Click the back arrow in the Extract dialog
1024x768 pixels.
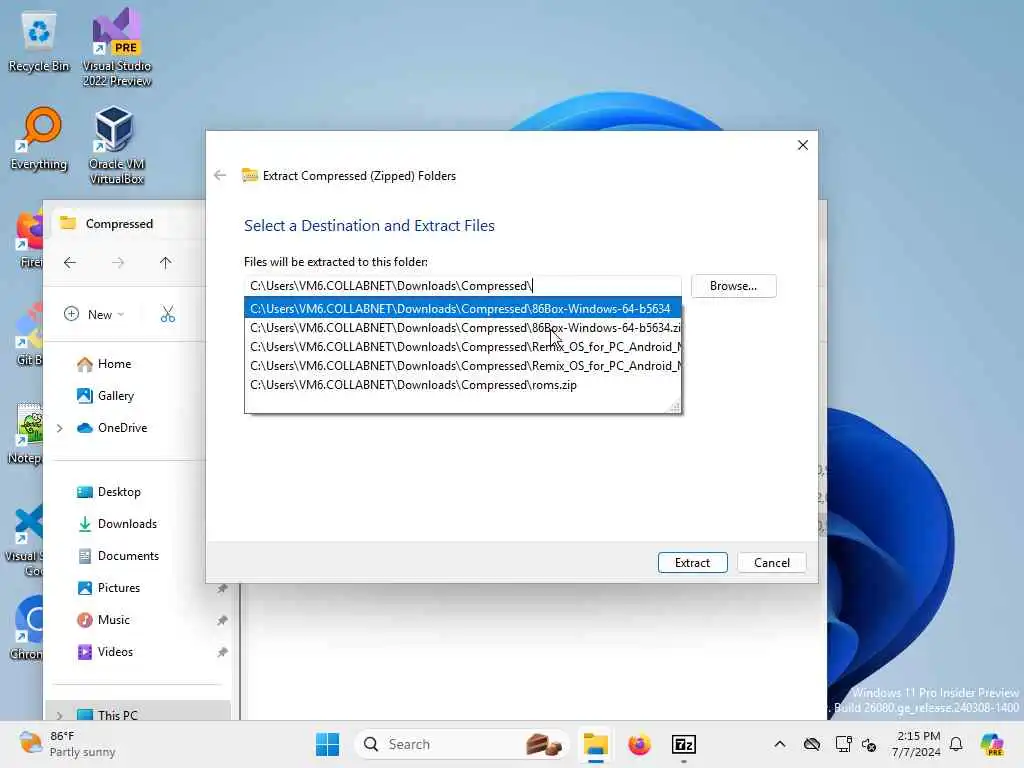coord(220,175)
